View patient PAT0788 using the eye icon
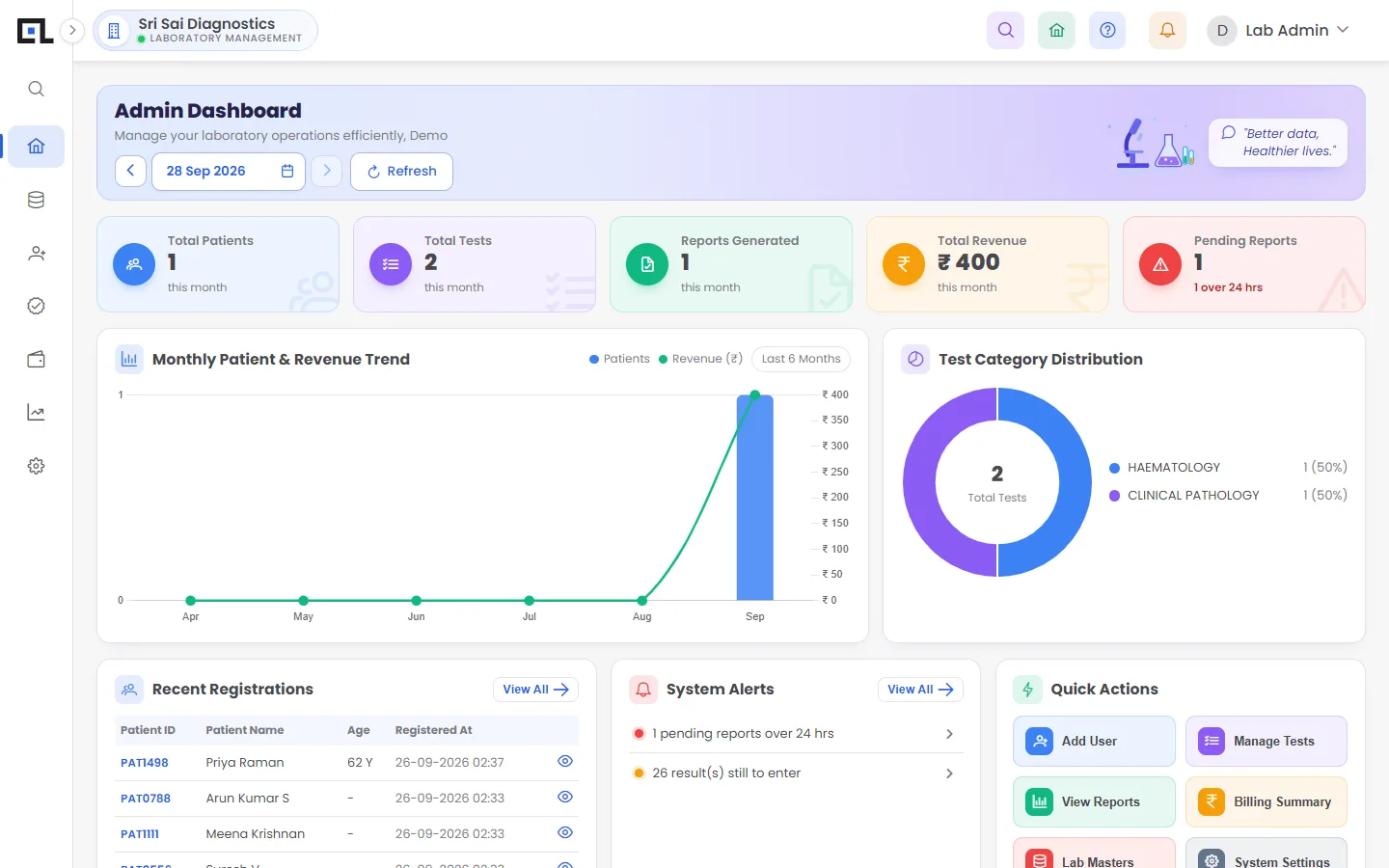Image resolution: width=1389 pixels, height=868 pixels. click(565, 797)
